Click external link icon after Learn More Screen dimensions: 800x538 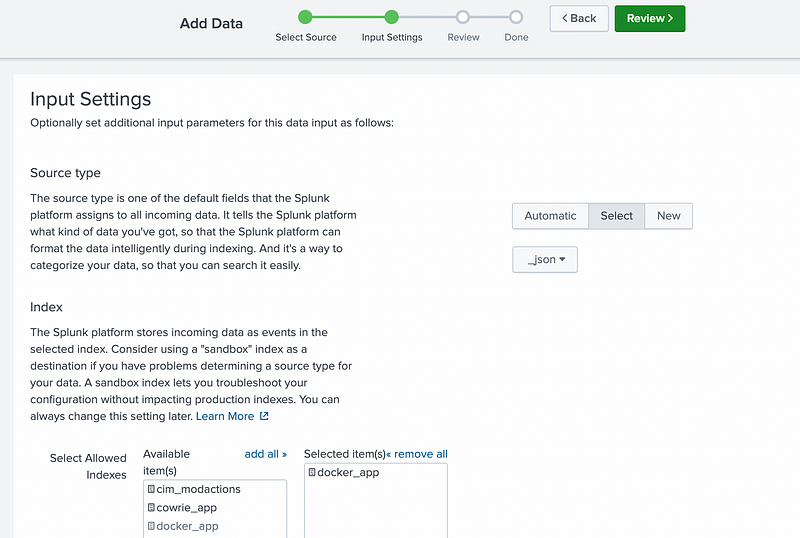pos(264,416)
